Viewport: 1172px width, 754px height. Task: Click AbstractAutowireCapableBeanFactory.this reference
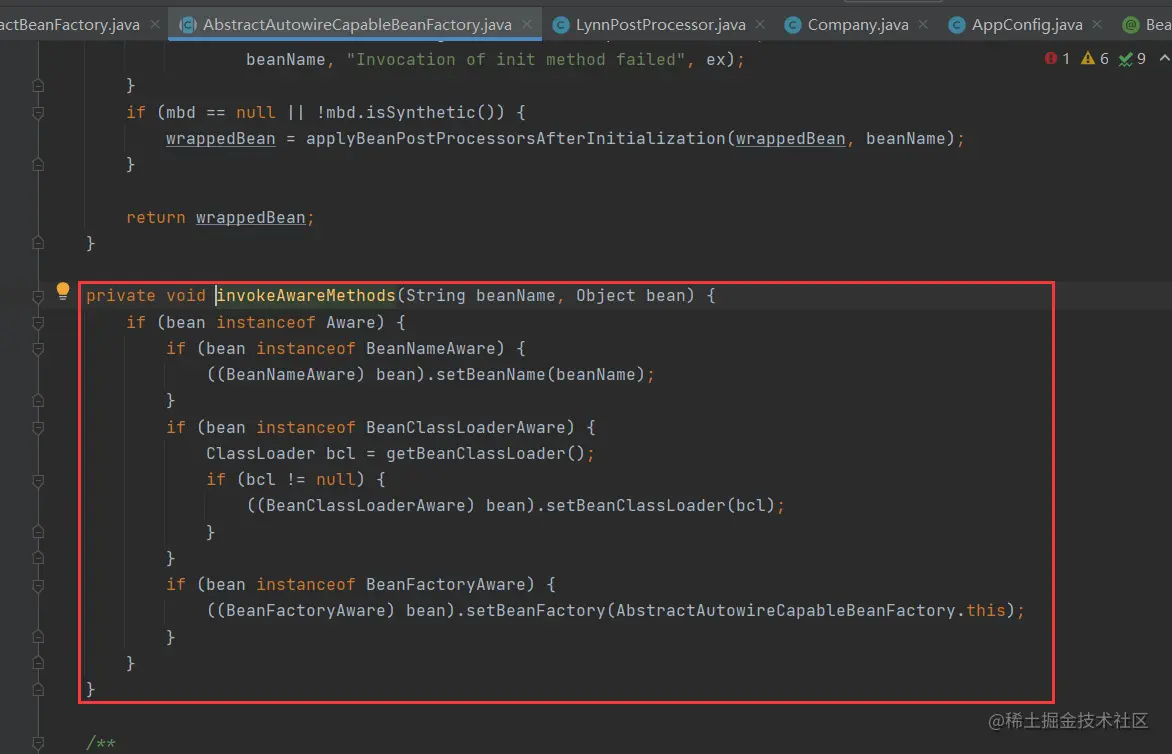[x=811, y=611]
